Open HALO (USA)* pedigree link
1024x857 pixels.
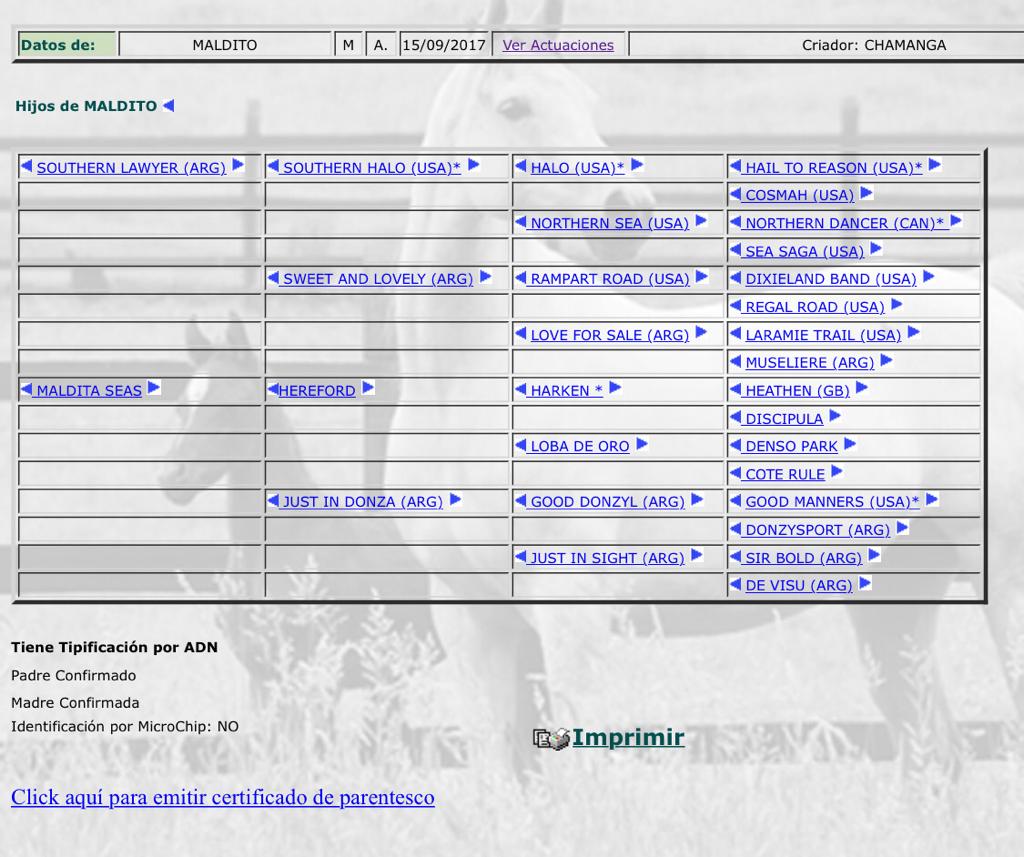point(577,168)
